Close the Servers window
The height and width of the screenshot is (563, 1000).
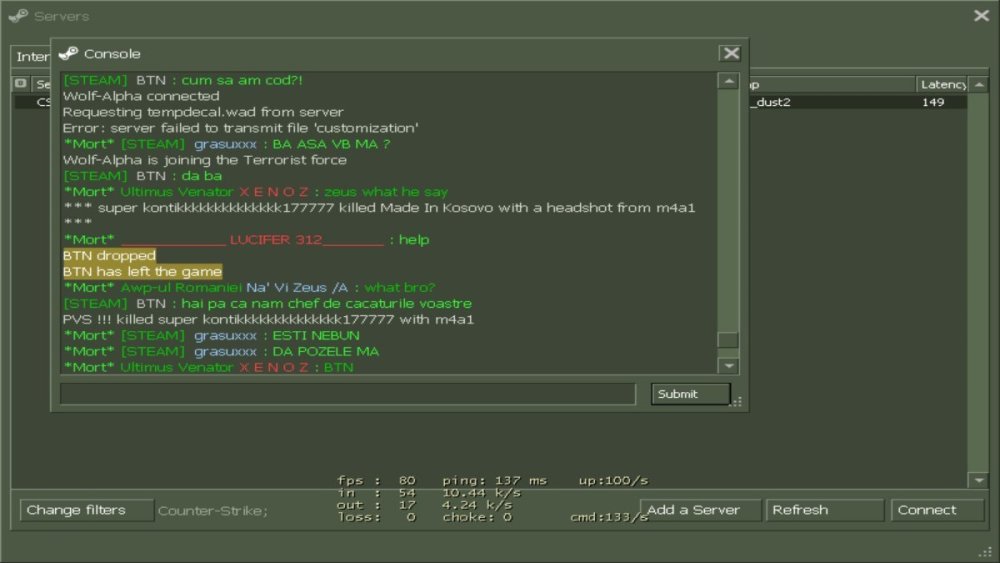pos(982,15)
